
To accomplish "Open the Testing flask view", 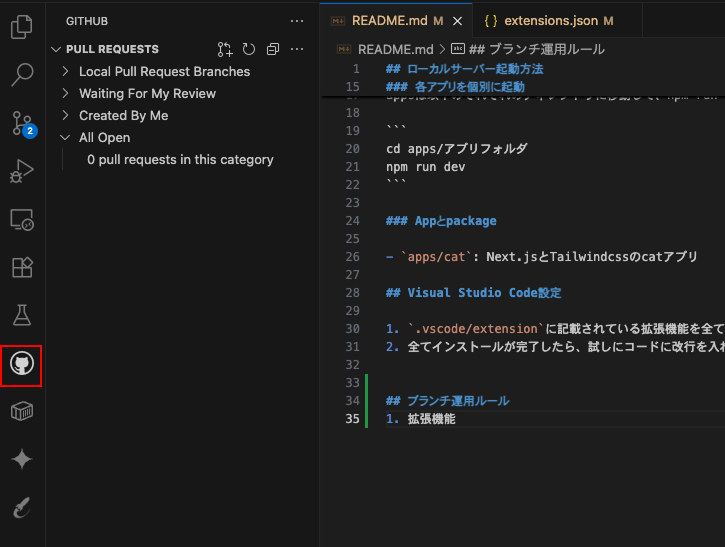I will click(22, 315).
